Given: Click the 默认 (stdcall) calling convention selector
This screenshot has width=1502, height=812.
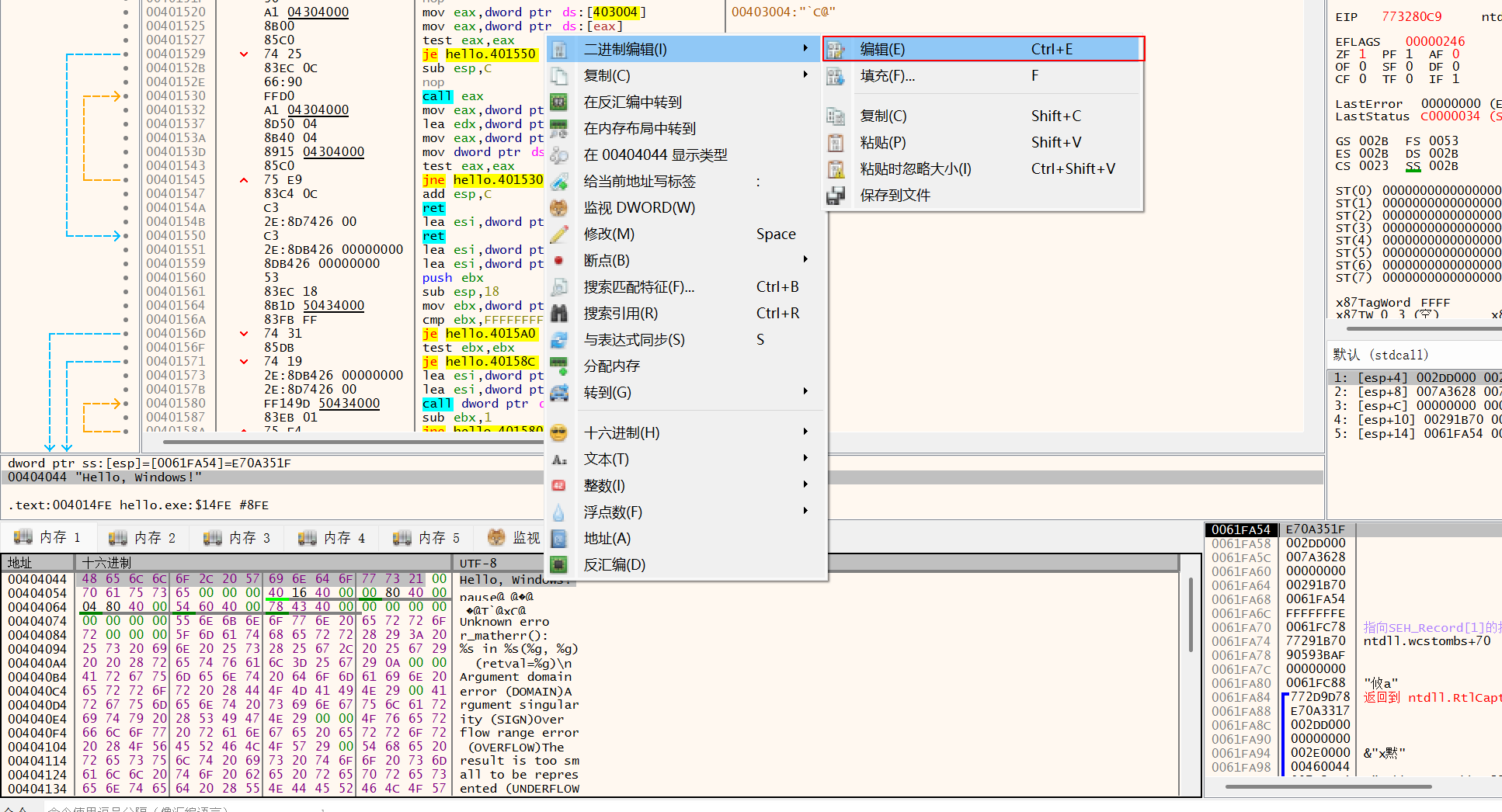Looking at the screenshot, I should coord(1413,355).
